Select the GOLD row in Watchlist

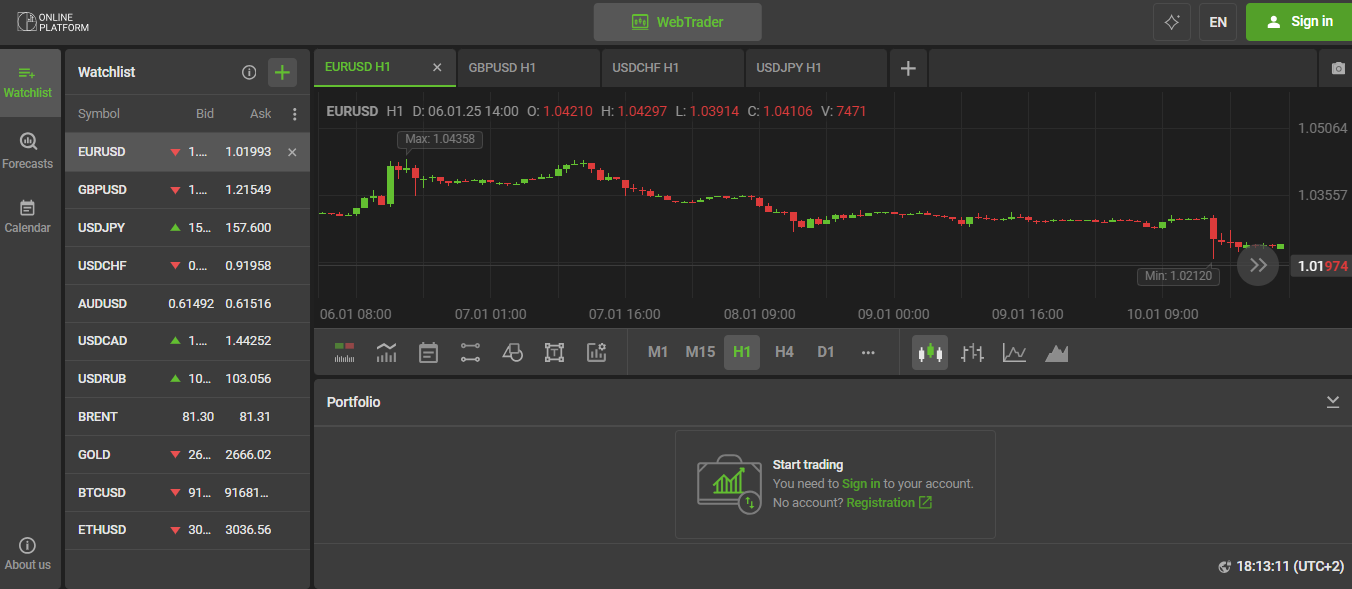pos(187,454)
